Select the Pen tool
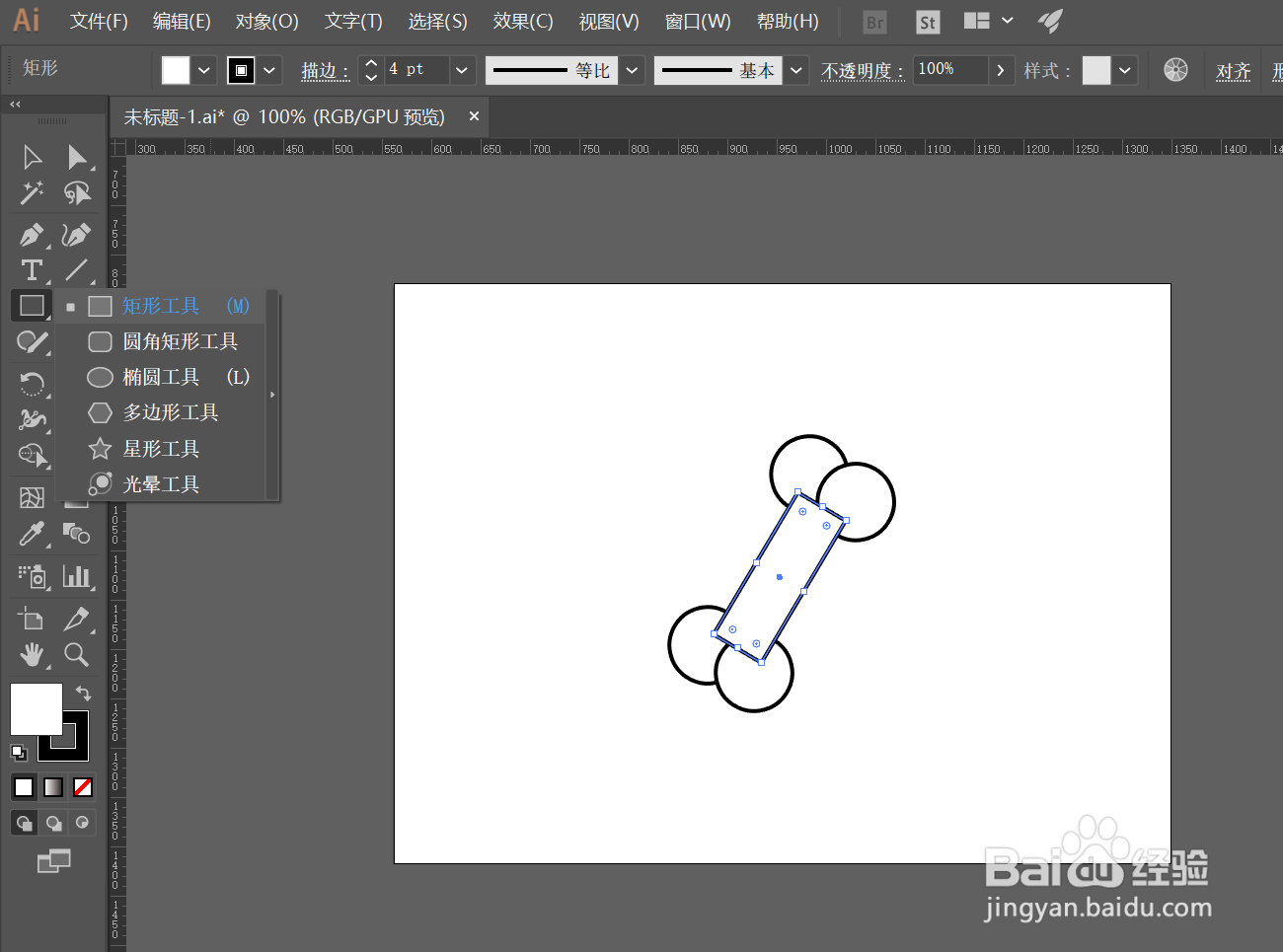 click(32, 235)
